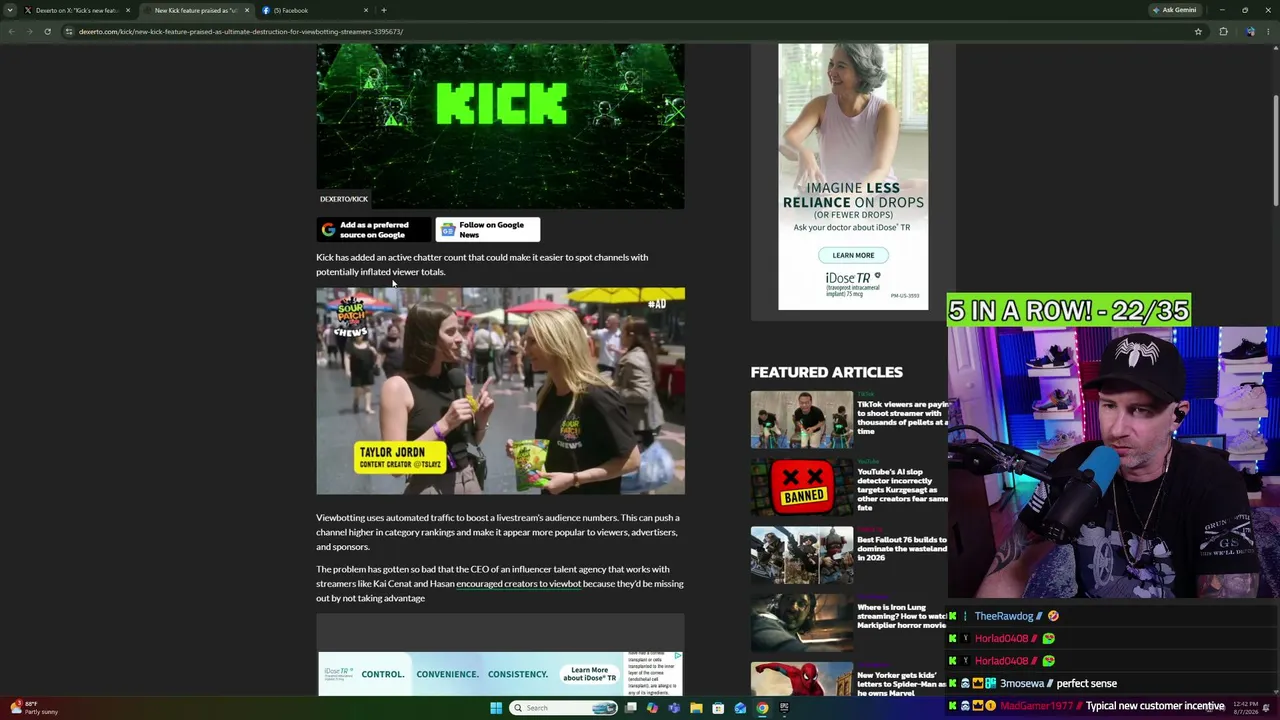Image resolution: width=1280 pixels, height=720 pixels.
Task: Open Best Fallout 76 builds article headline
Action: (902, 549)
